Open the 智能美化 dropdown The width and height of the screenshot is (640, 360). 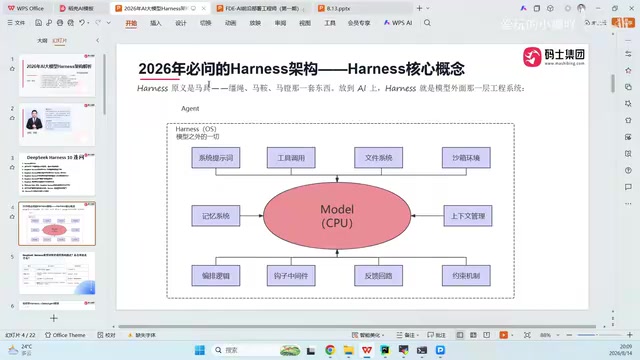click(x=369, y=335)
